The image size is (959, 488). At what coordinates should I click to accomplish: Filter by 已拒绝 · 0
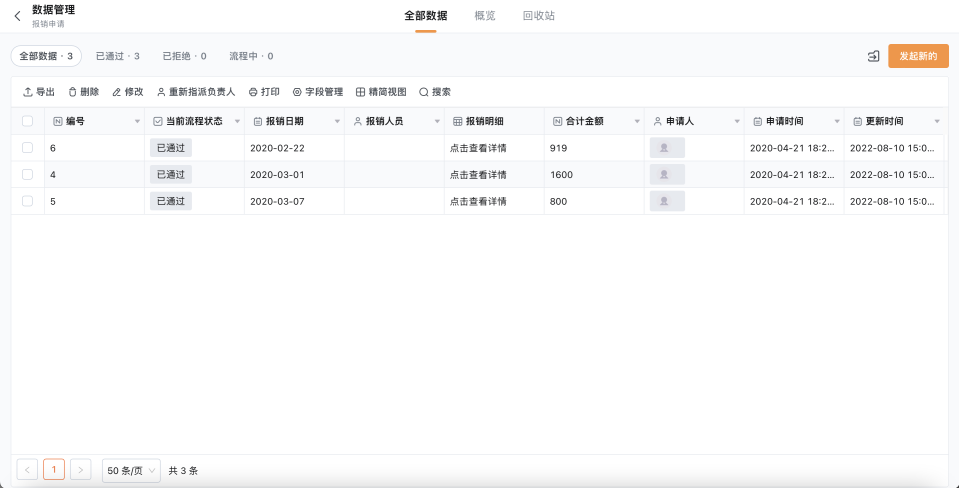[184, 56]
